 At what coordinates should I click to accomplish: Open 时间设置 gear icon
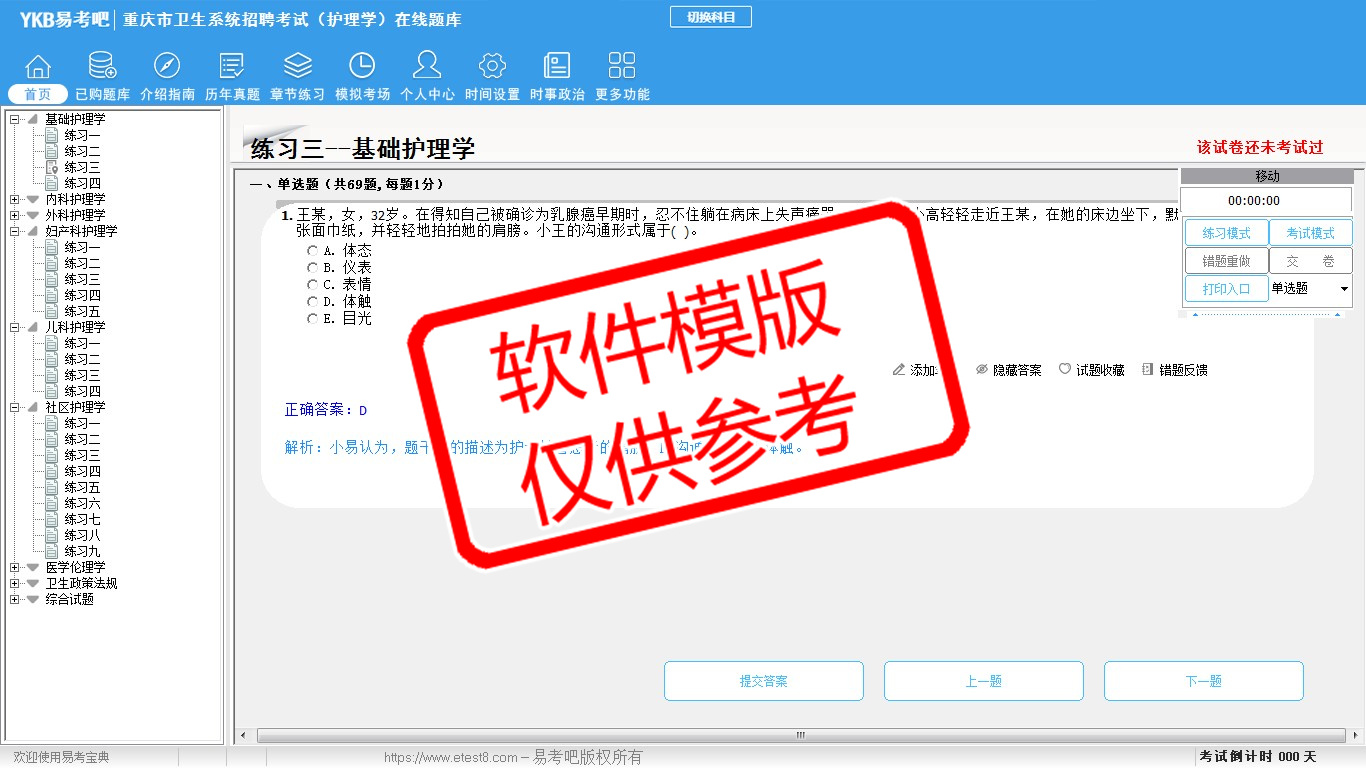coord(492,67)
